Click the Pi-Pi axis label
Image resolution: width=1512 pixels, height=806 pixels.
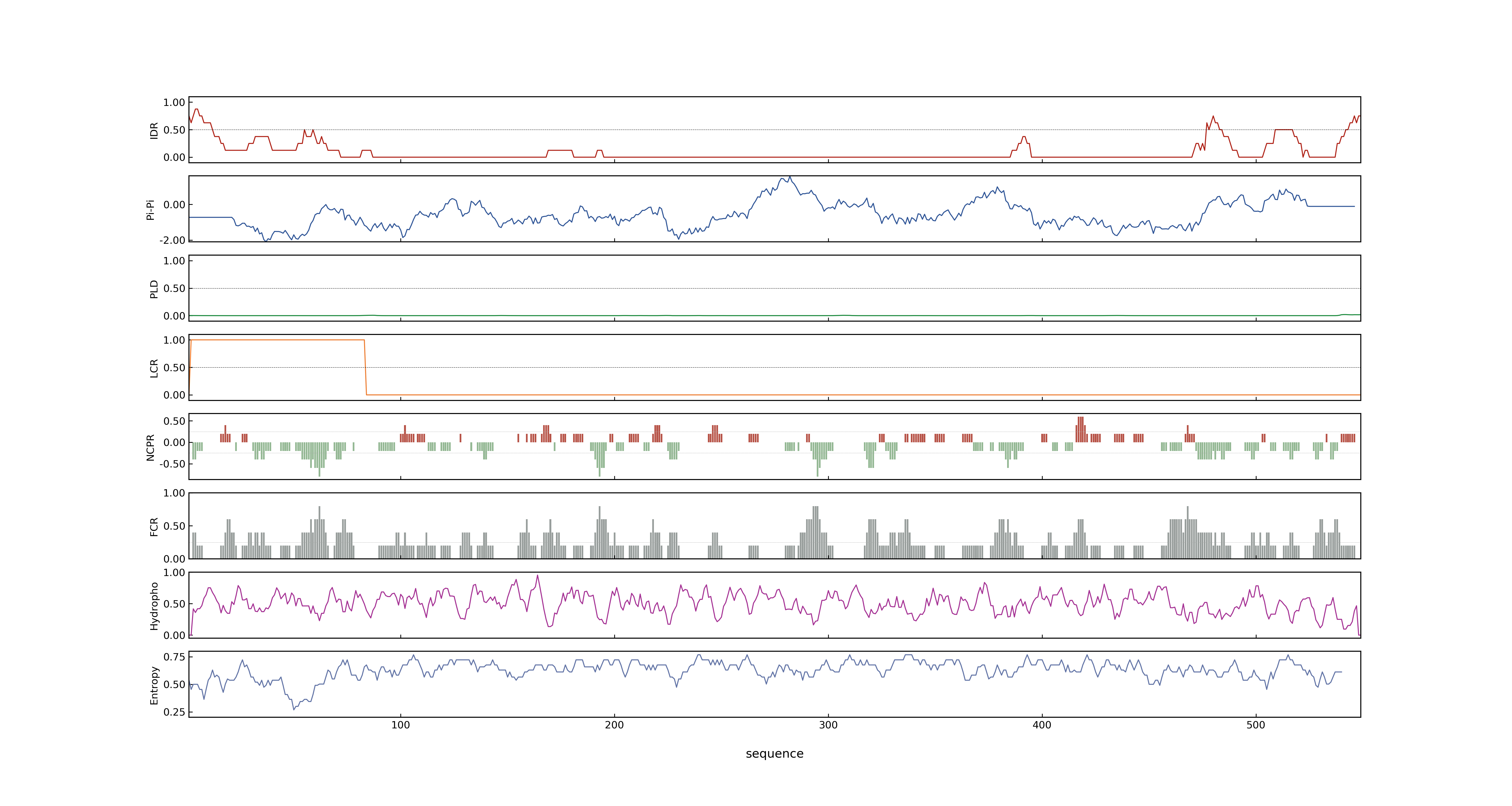click(150, 209)
